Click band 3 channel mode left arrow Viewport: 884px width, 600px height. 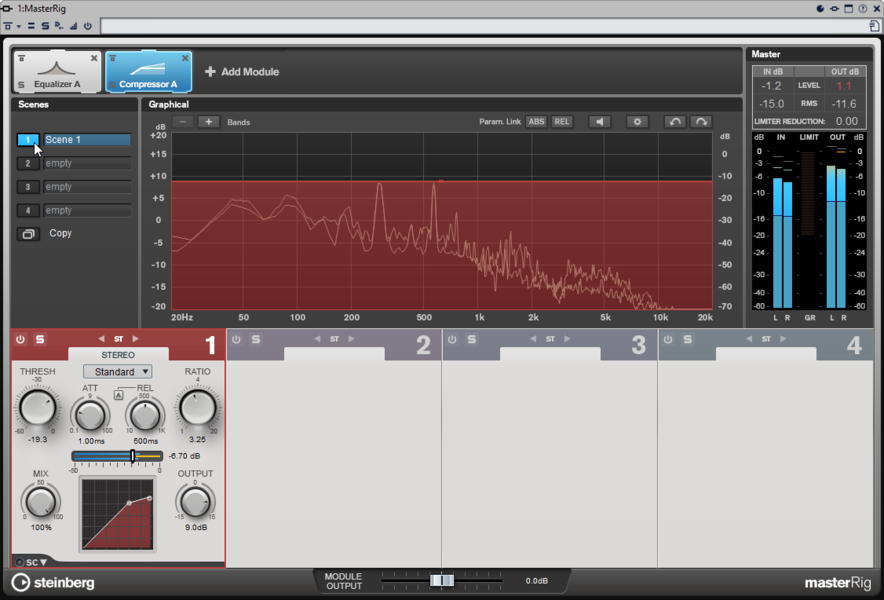coord(533,339)
